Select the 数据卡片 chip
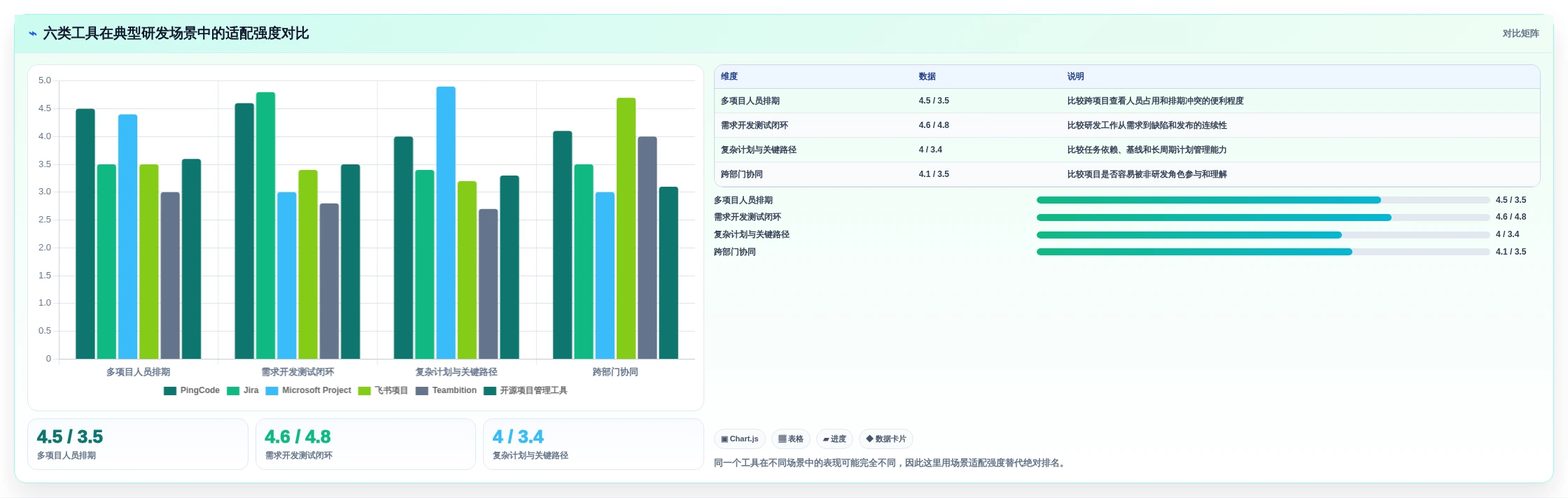The width and height of the screenshot is (1568, 498). point(885,439)
